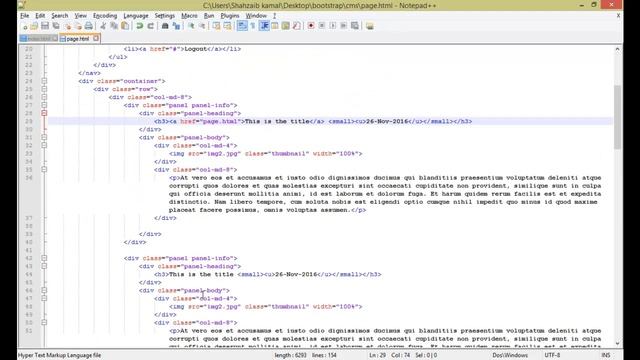Screen dimensions: 640x360
Task: Toggle word wrap in toolbar
Action: (242, 26)
